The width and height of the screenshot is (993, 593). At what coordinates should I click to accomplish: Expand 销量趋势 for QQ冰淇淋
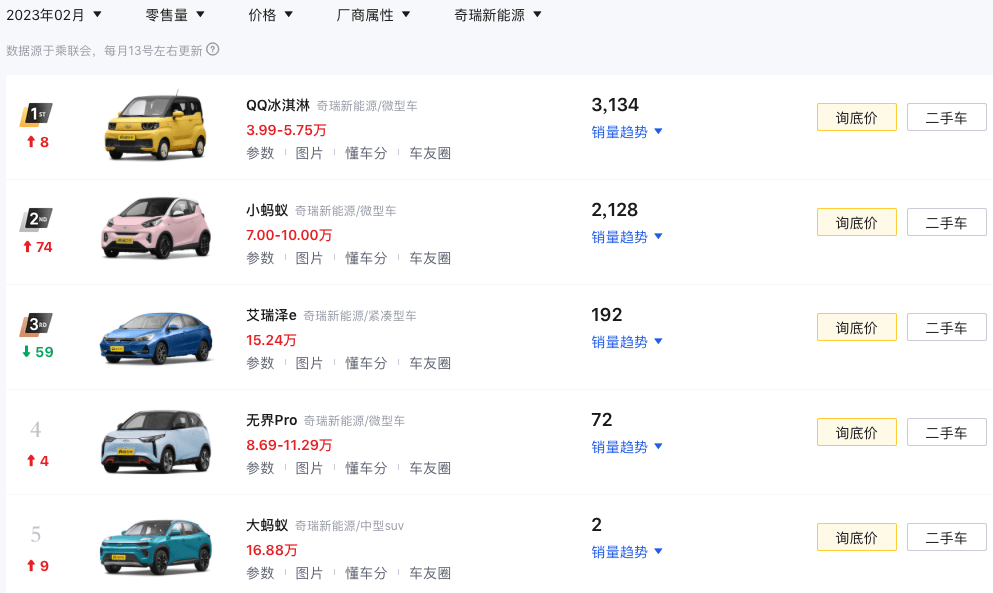626,132
